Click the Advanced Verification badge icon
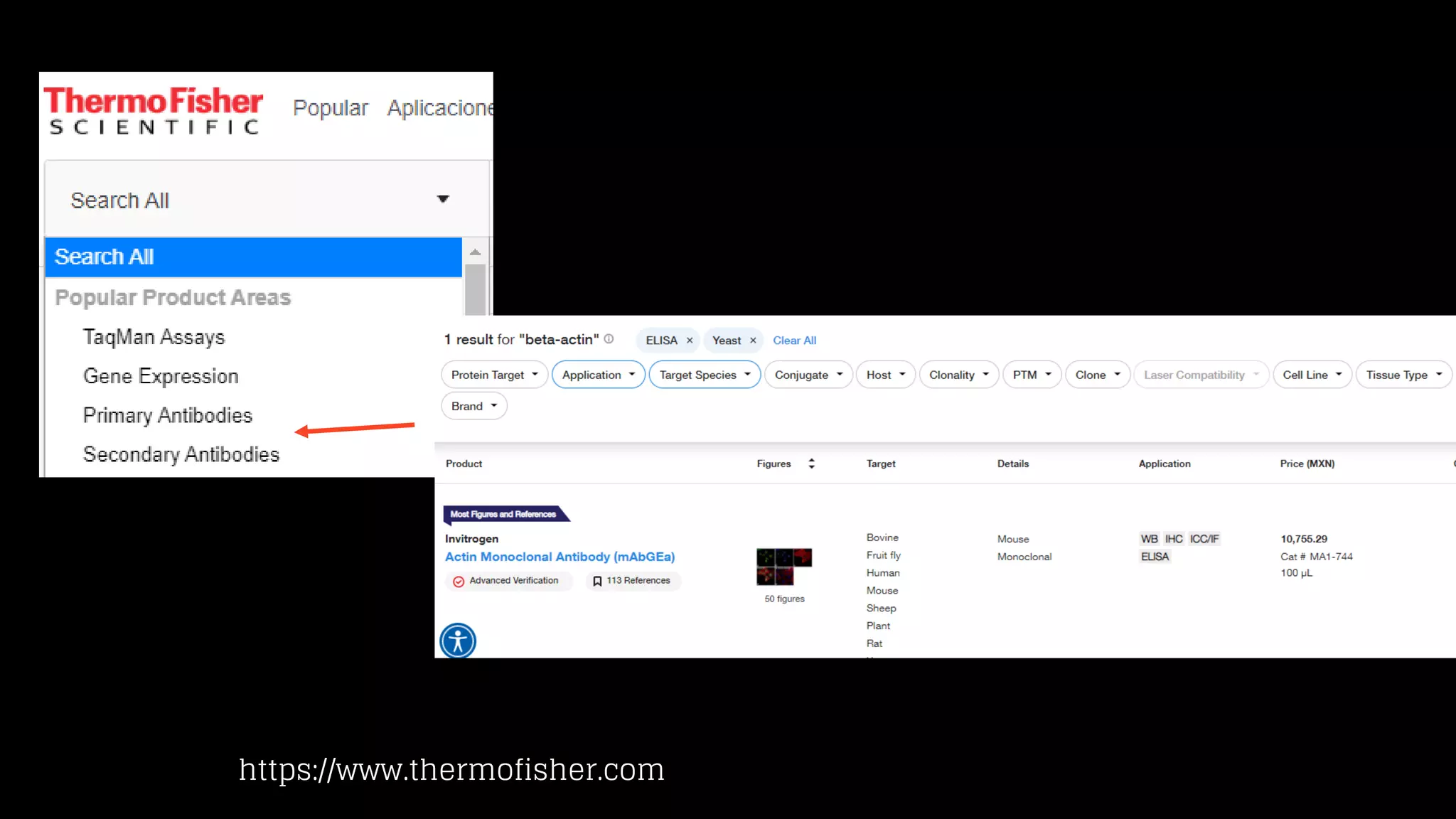 (459, 582)
